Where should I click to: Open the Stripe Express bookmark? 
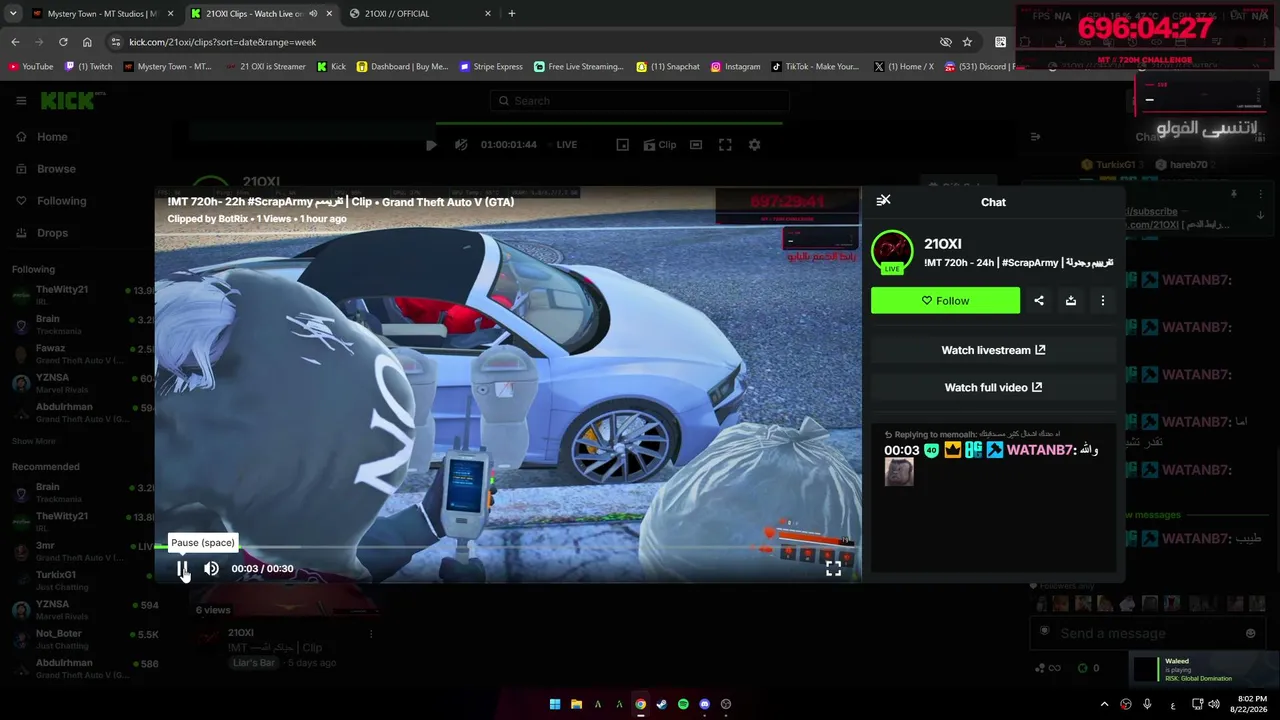(491, 67)
